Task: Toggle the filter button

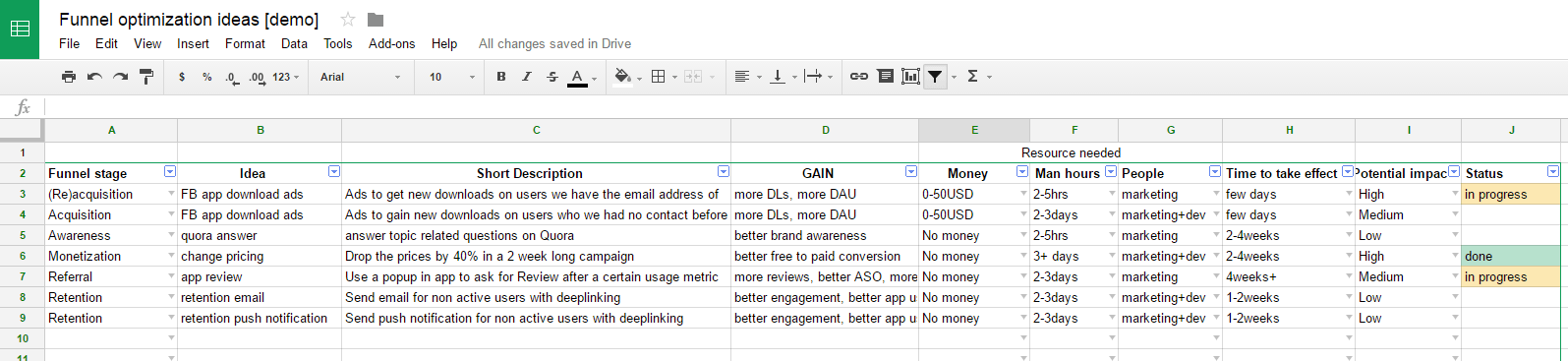Action: [935, 77]
